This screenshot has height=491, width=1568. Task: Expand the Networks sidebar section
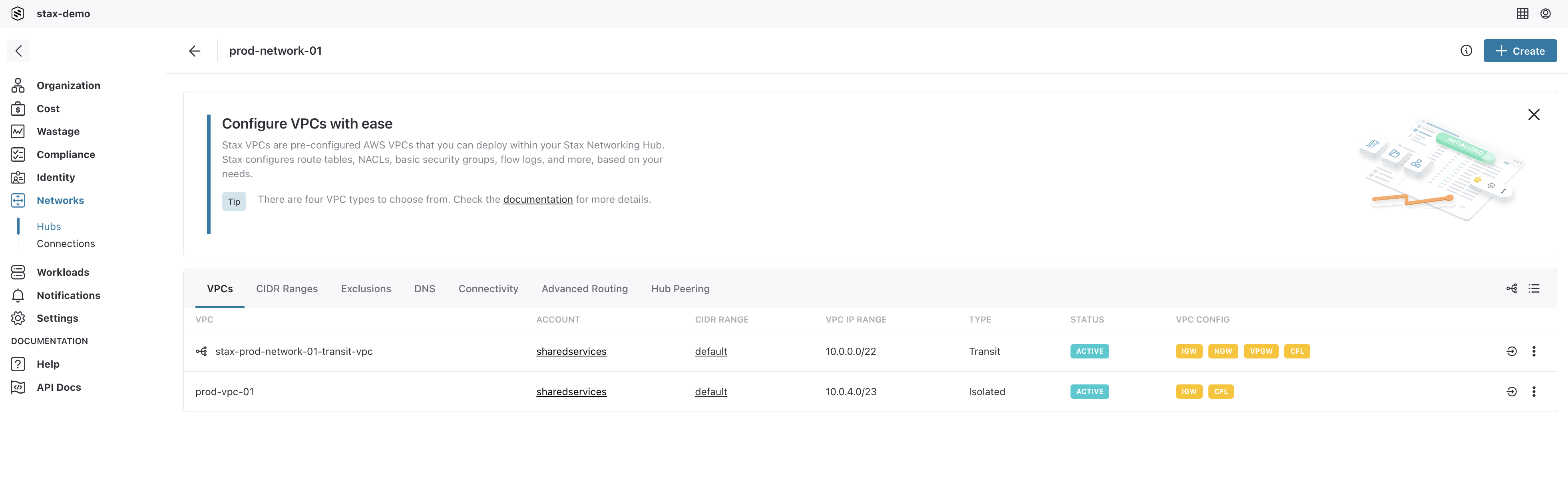point(60,200)
